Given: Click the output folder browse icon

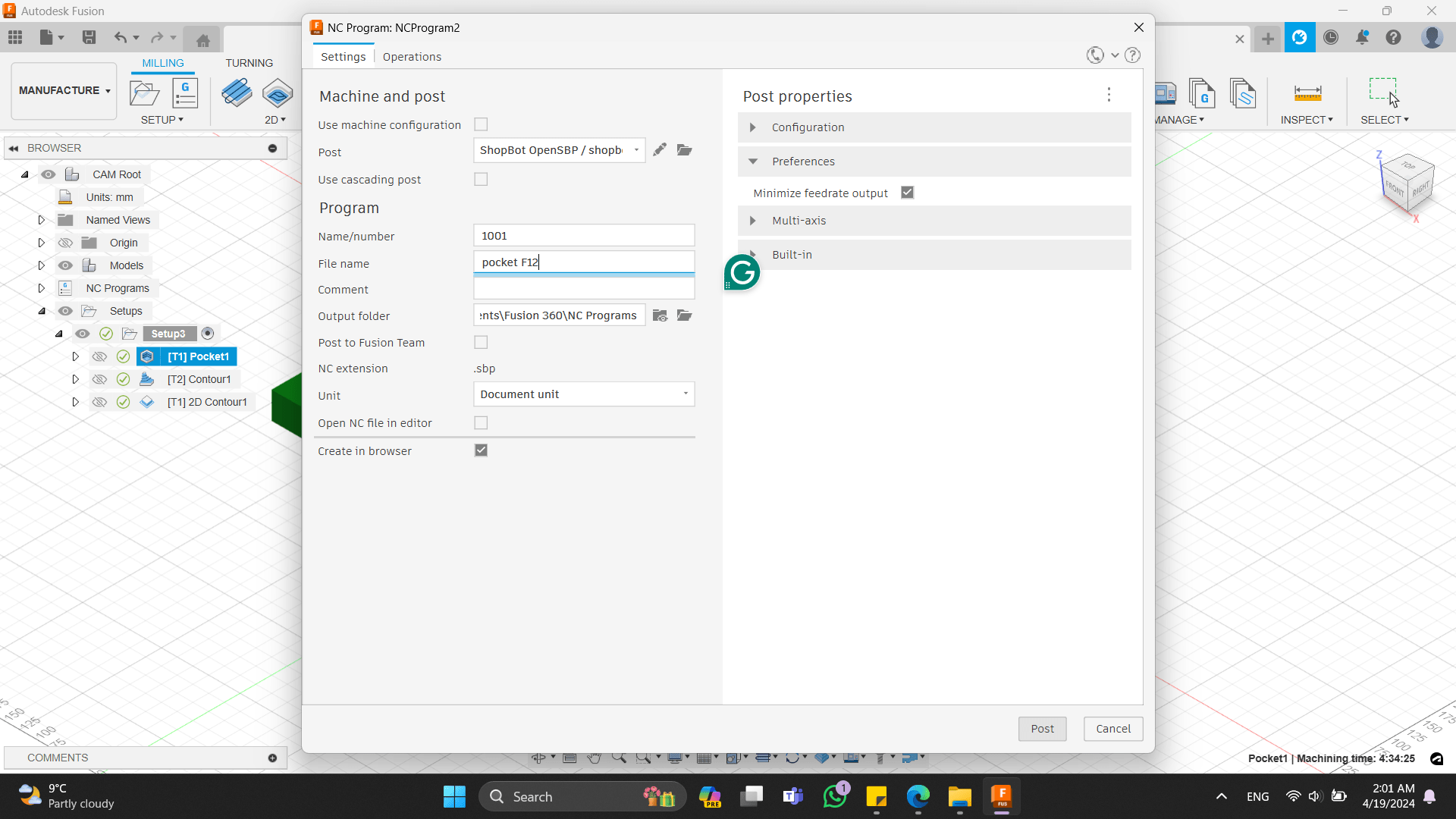Looking at the screenshot, I should pyautogui.click(x=685, y=314).
